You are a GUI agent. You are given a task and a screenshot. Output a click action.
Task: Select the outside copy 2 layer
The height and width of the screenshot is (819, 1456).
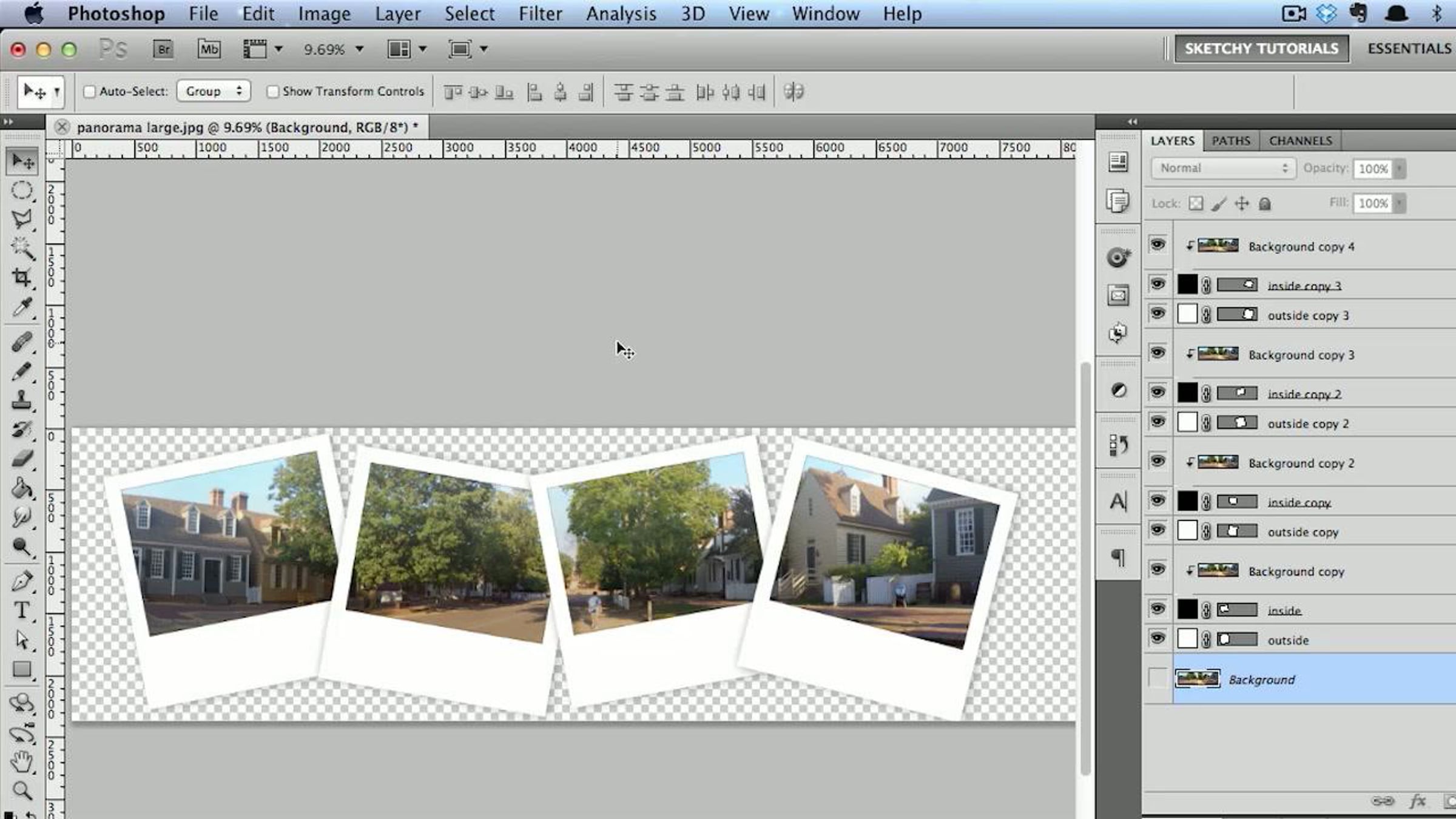(1308, 423)
